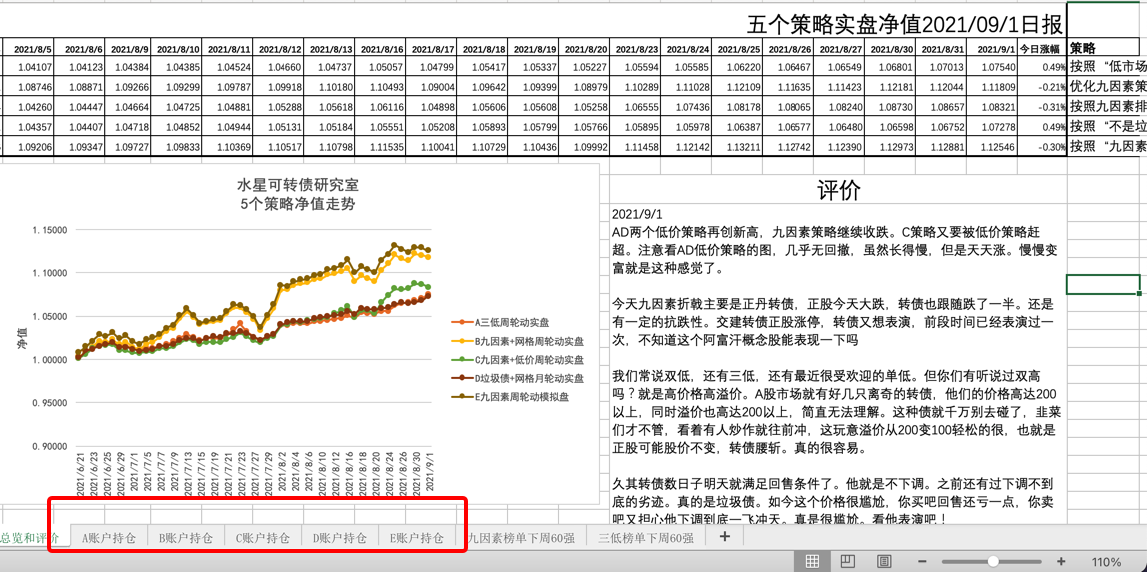This screenshot has width=1147, height=572.
Task: Click the zoom slider handle
Action: (993, 561)
